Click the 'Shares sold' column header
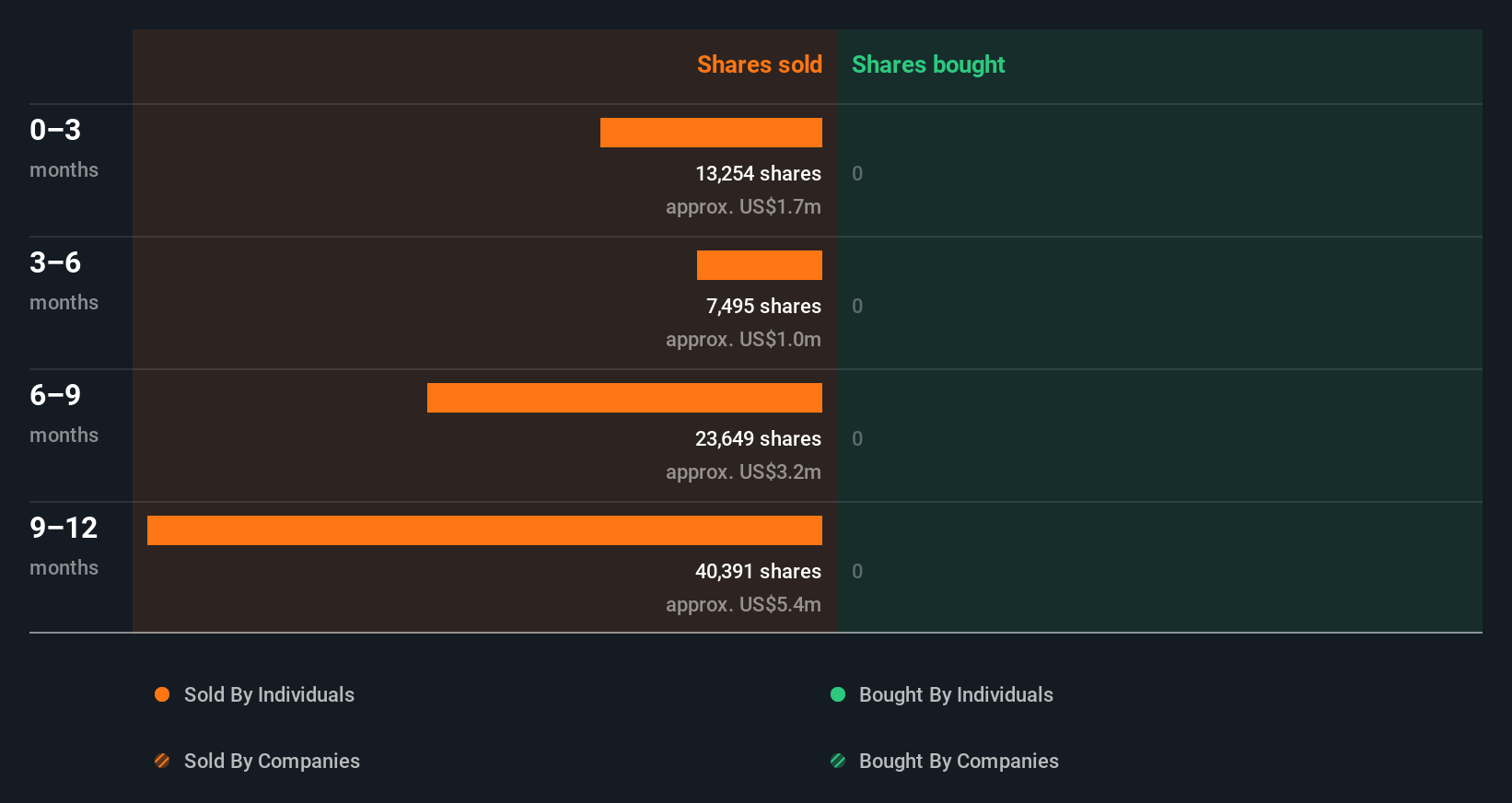Image resolution: width=1512 pixels, height=803 pixels. tap(760, 64)
